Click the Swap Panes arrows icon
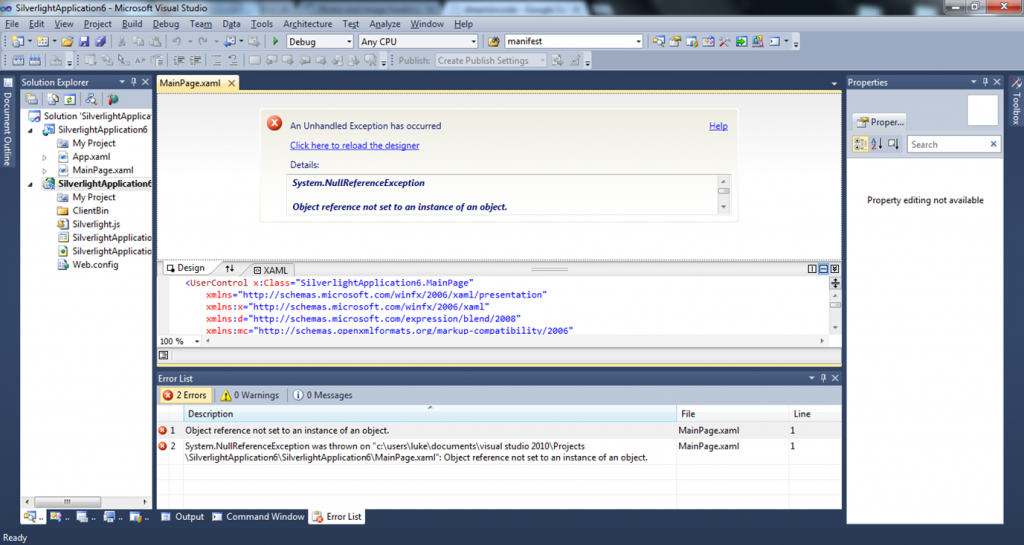The height and width of the screenshot is (545, 1024). point(229,268)
